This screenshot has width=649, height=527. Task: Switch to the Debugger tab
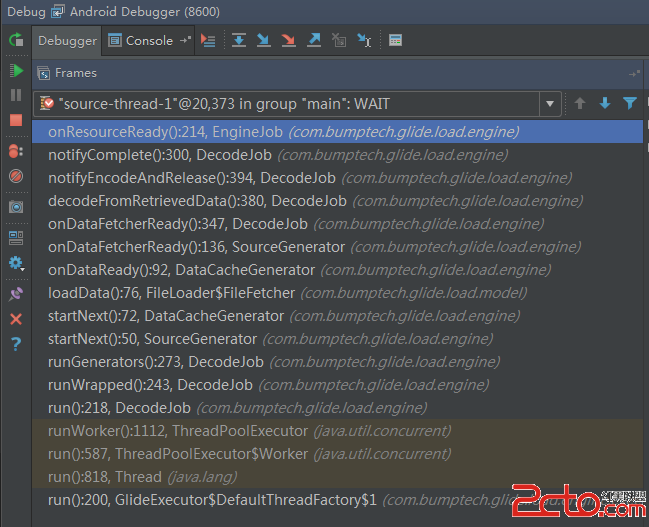[x=67, y=41]
